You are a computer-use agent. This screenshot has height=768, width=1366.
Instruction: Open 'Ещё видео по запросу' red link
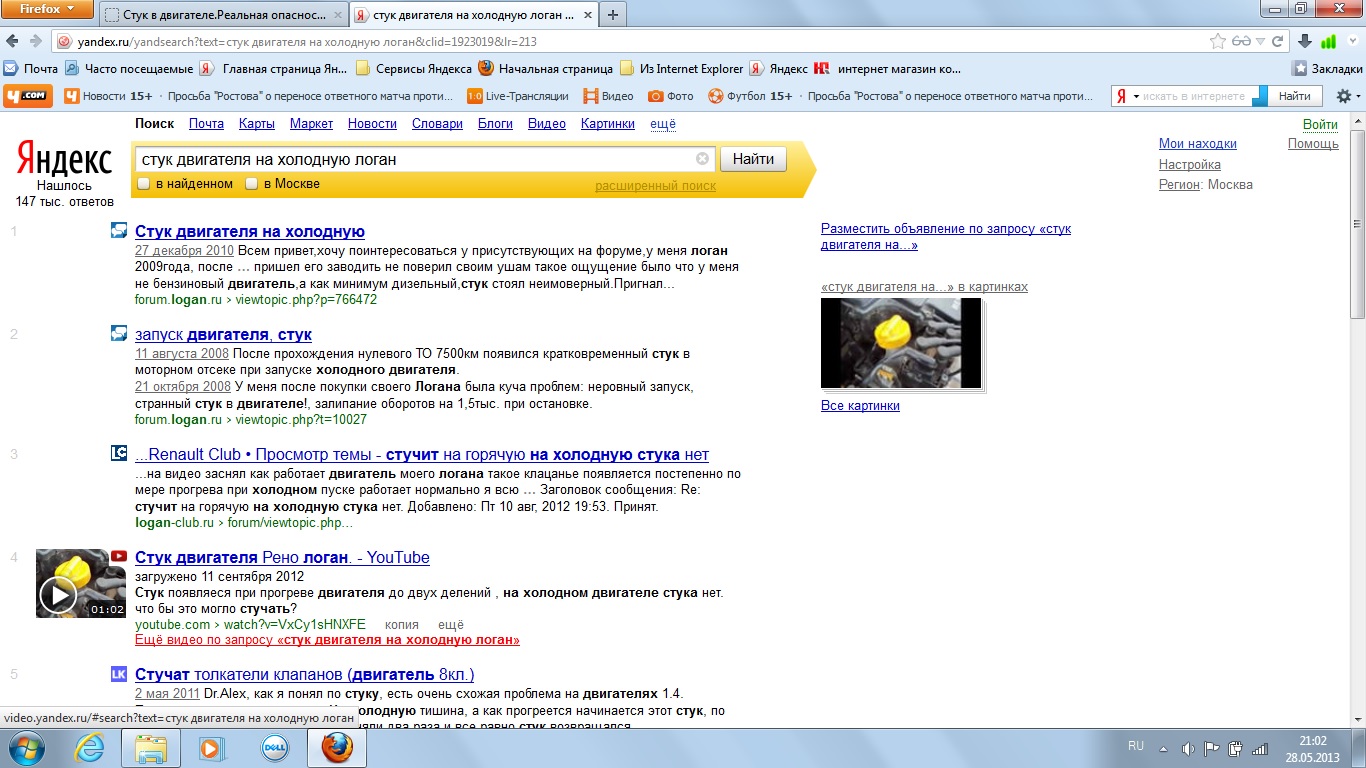(327, 640)
